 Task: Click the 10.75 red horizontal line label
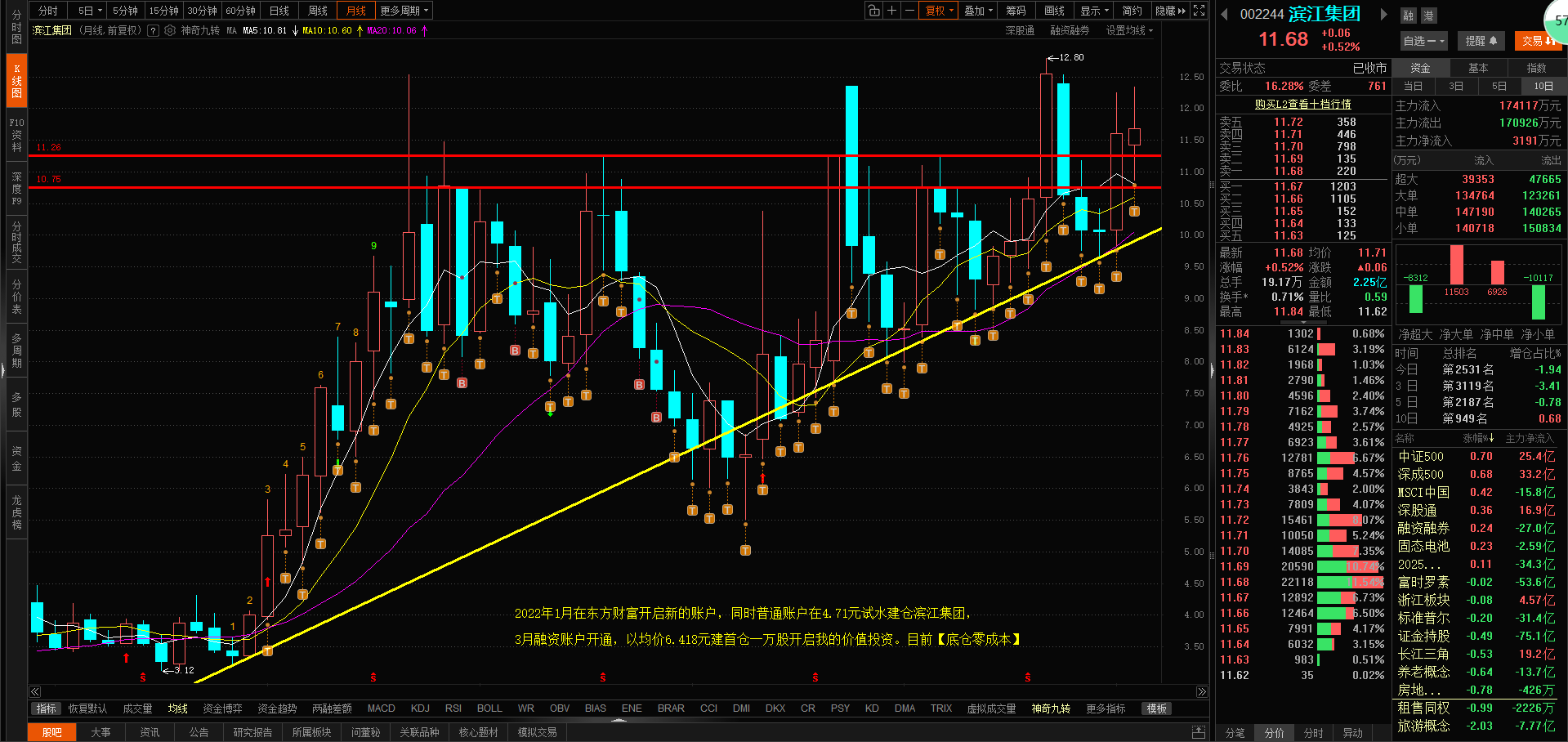[x=48, y=179]
